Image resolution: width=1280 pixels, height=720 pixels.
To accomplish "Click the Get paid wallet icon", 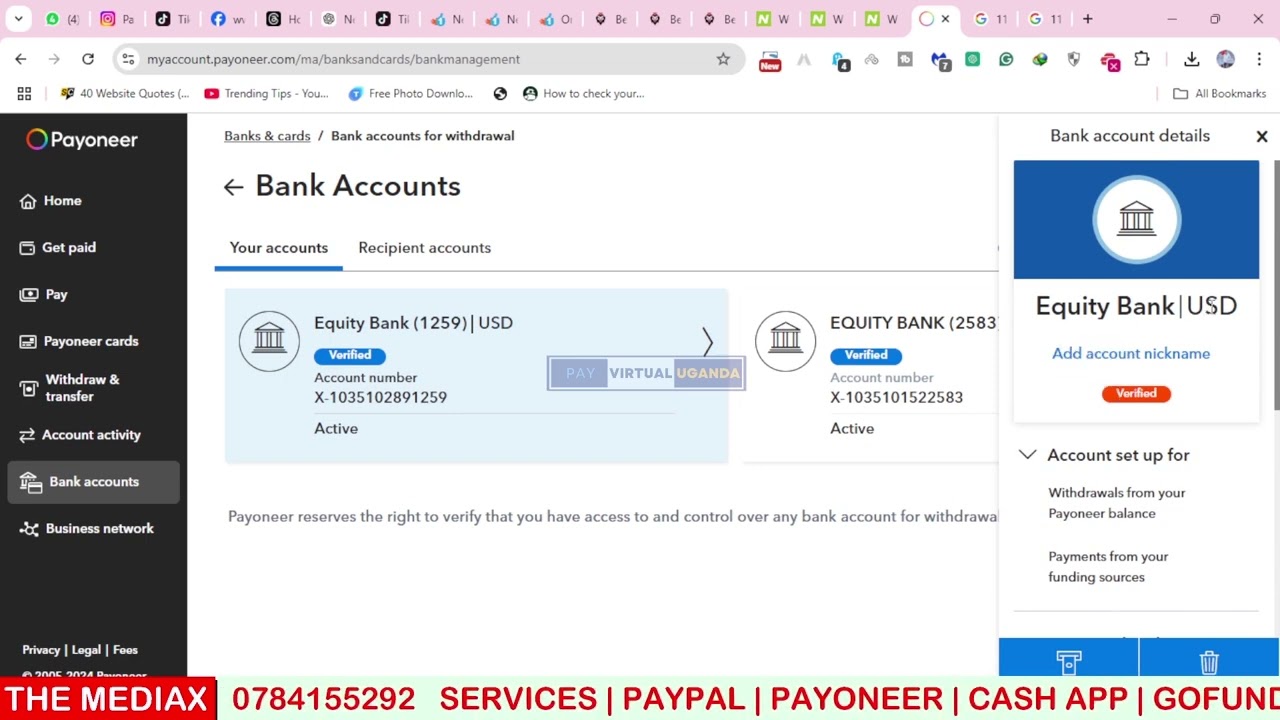I will [27, 248].
